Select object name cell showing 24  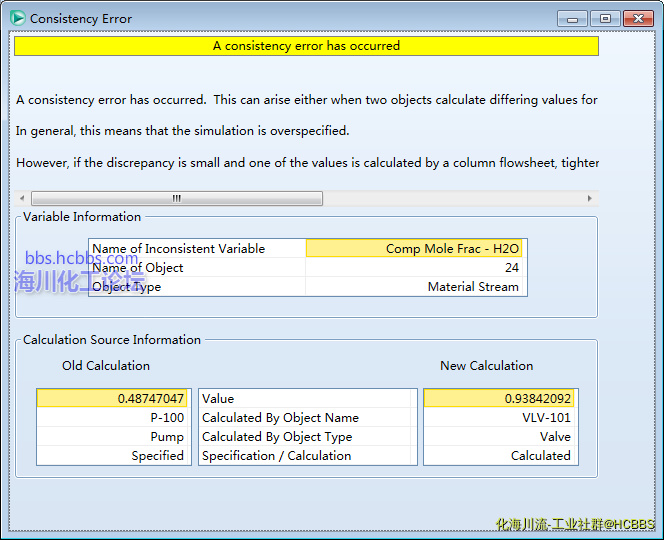tap(415, 268)
